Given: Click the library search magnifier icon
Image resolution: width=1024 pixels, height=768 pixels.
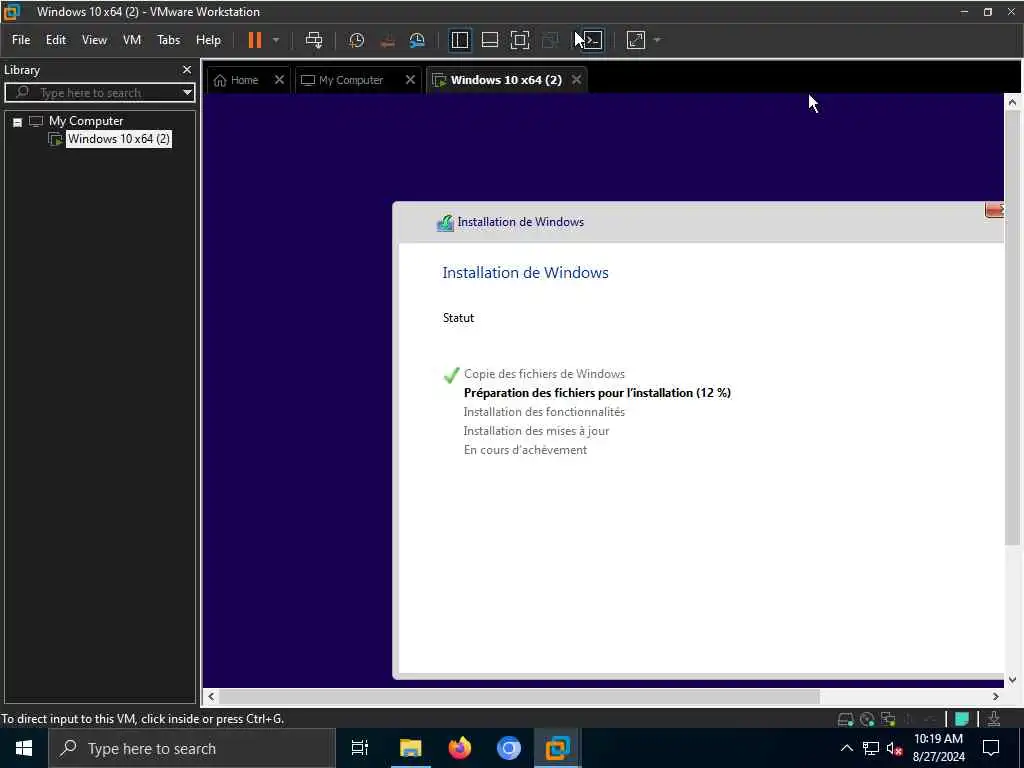Looking at the screenshot, I should 22,92.
